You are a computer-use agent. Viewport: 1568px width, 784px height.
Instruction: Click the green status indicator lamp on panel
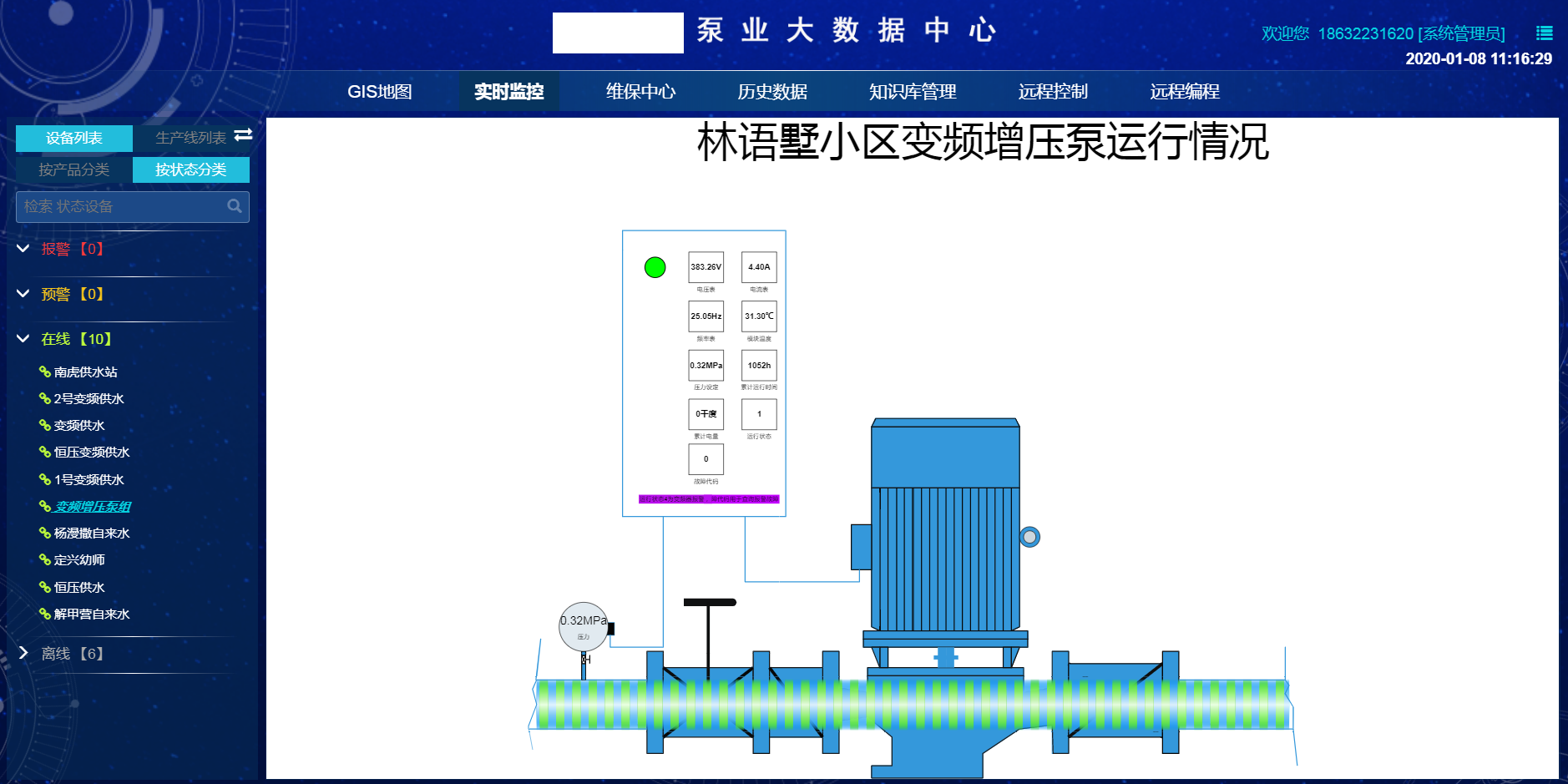pyautogui.click(x=655, y=267)
